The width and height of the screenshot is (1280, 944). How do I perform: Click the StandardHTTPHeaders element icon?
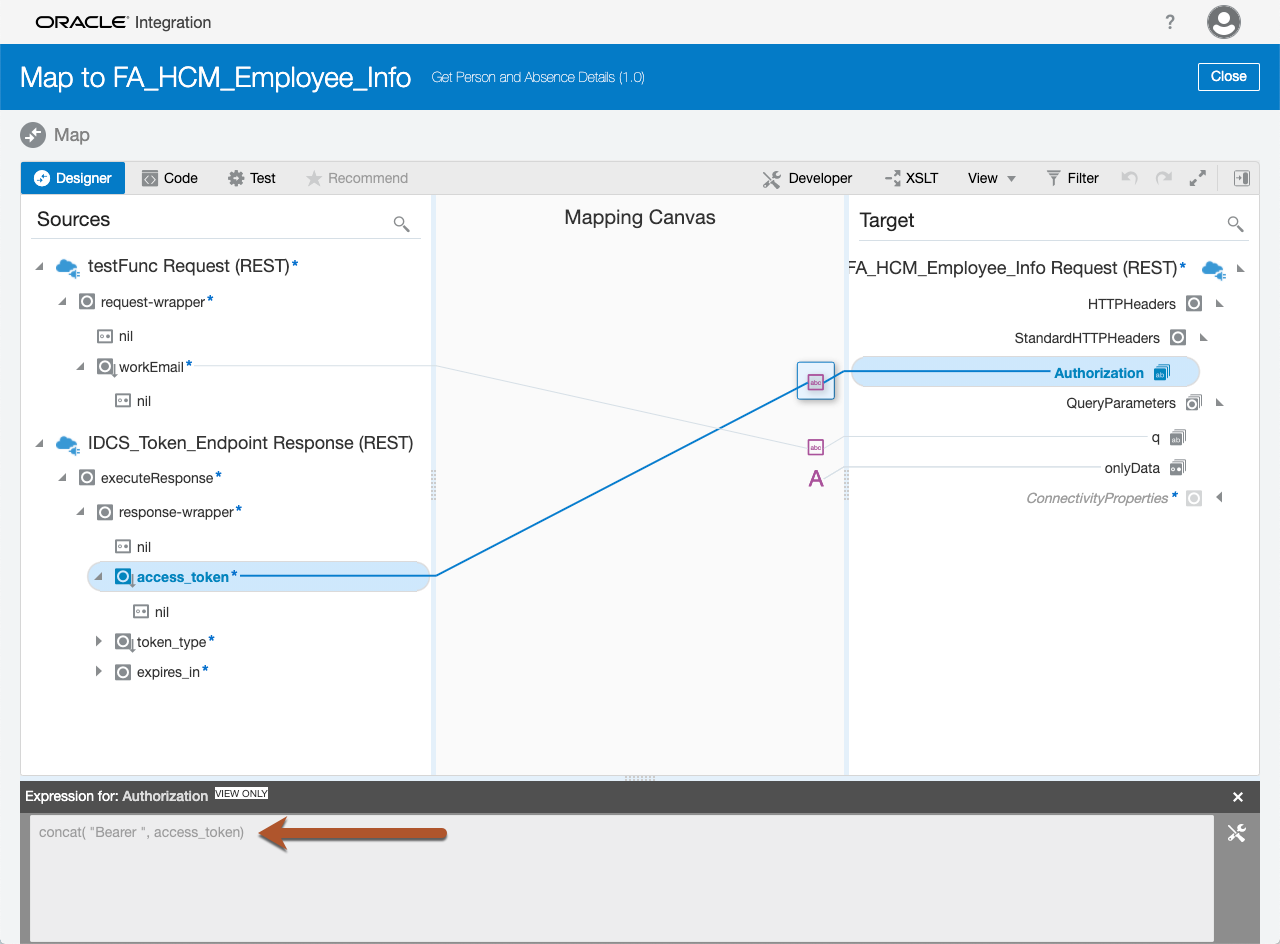(1177, 338)
